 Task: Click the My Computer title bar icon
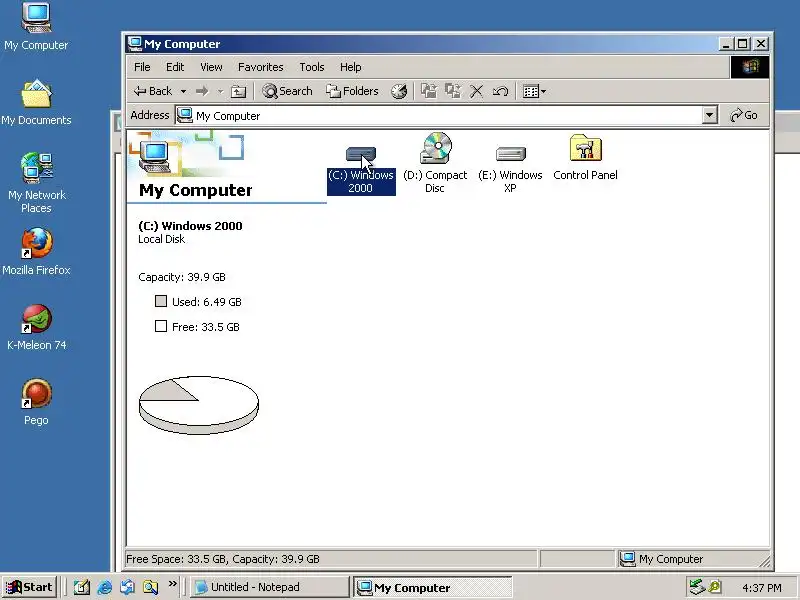134,44
